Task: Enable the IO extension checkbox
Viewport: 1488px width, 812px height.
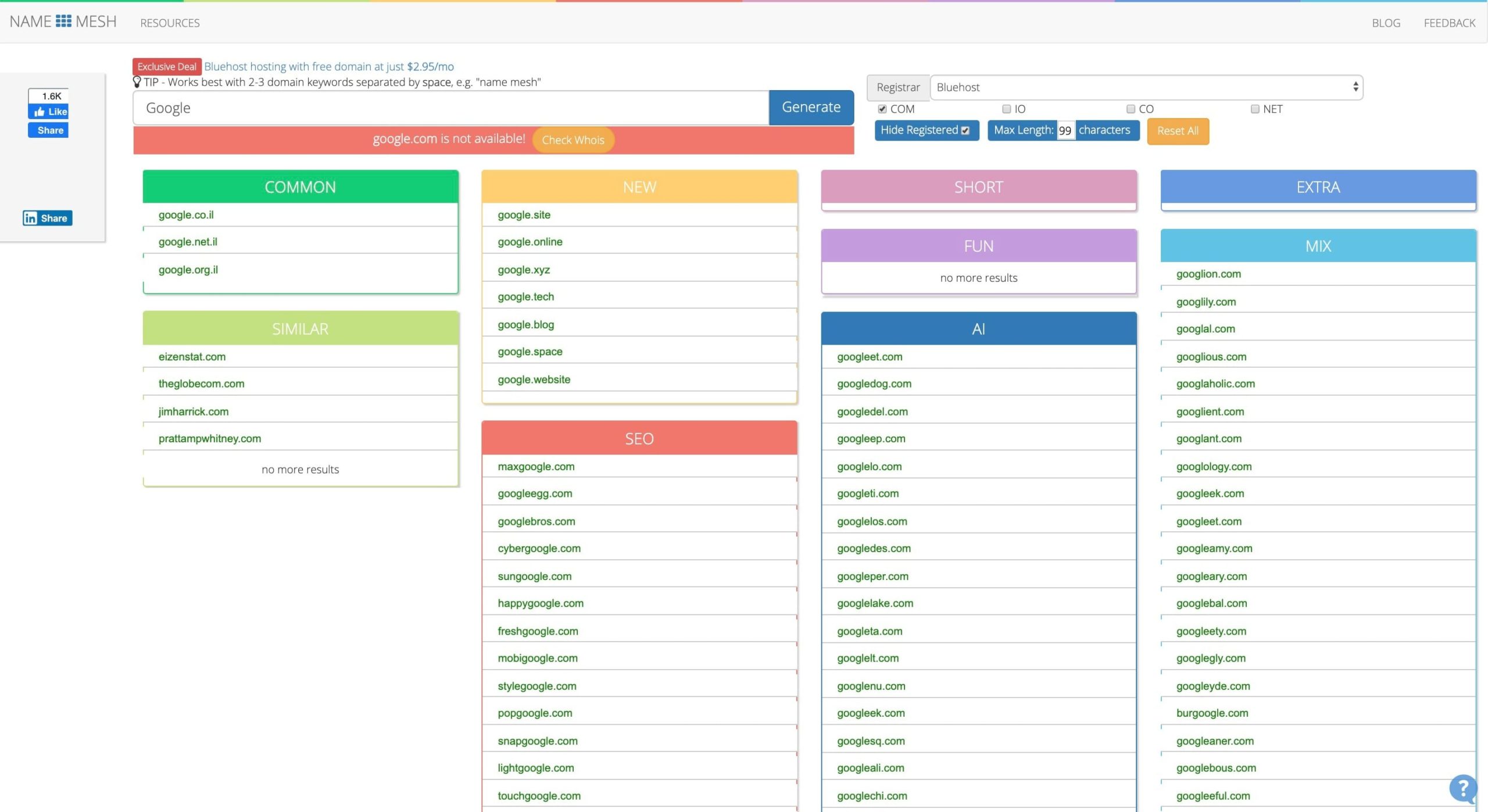Action: click(x=1005, y=108)
